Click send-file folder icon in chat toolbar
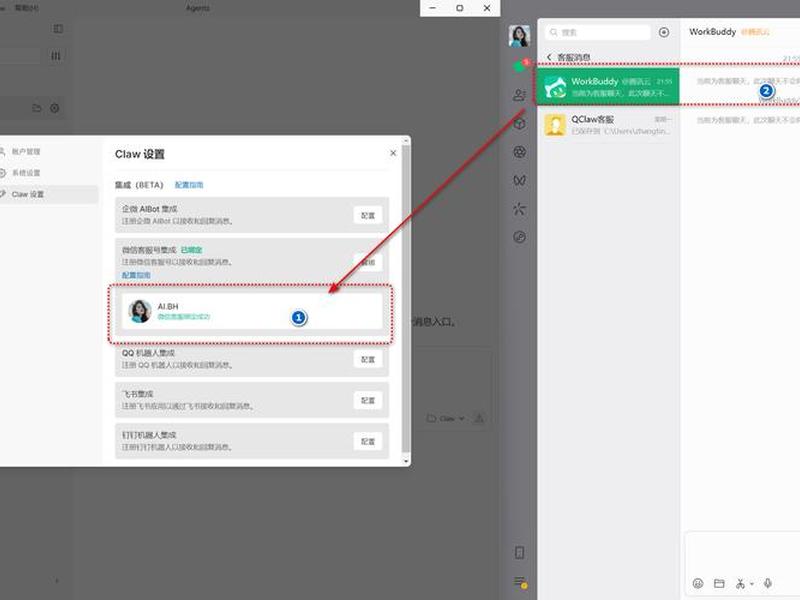 click(x=719, y=583)
